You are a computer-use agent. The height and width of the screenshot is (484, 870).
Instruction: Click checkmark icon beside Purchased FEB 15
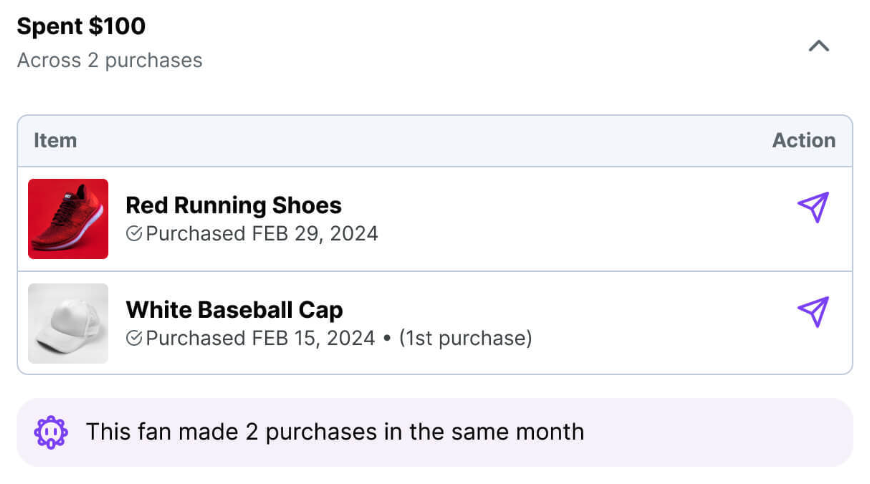134,338
